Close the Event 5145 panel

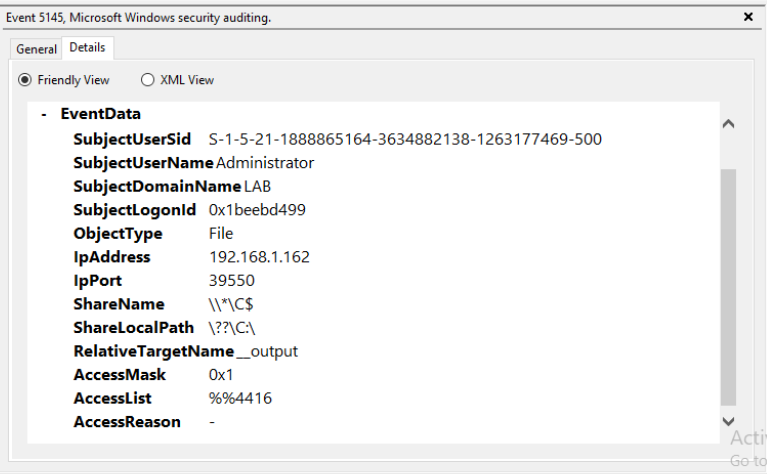tap(748, 17)
